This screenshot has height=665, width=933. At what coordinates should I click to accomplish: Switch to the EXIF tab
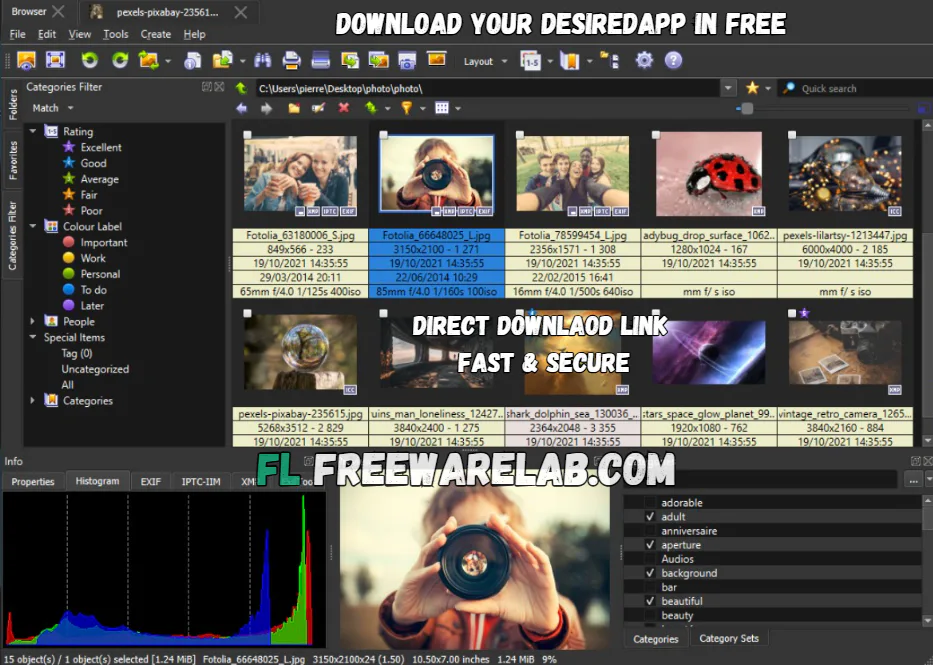151,482
